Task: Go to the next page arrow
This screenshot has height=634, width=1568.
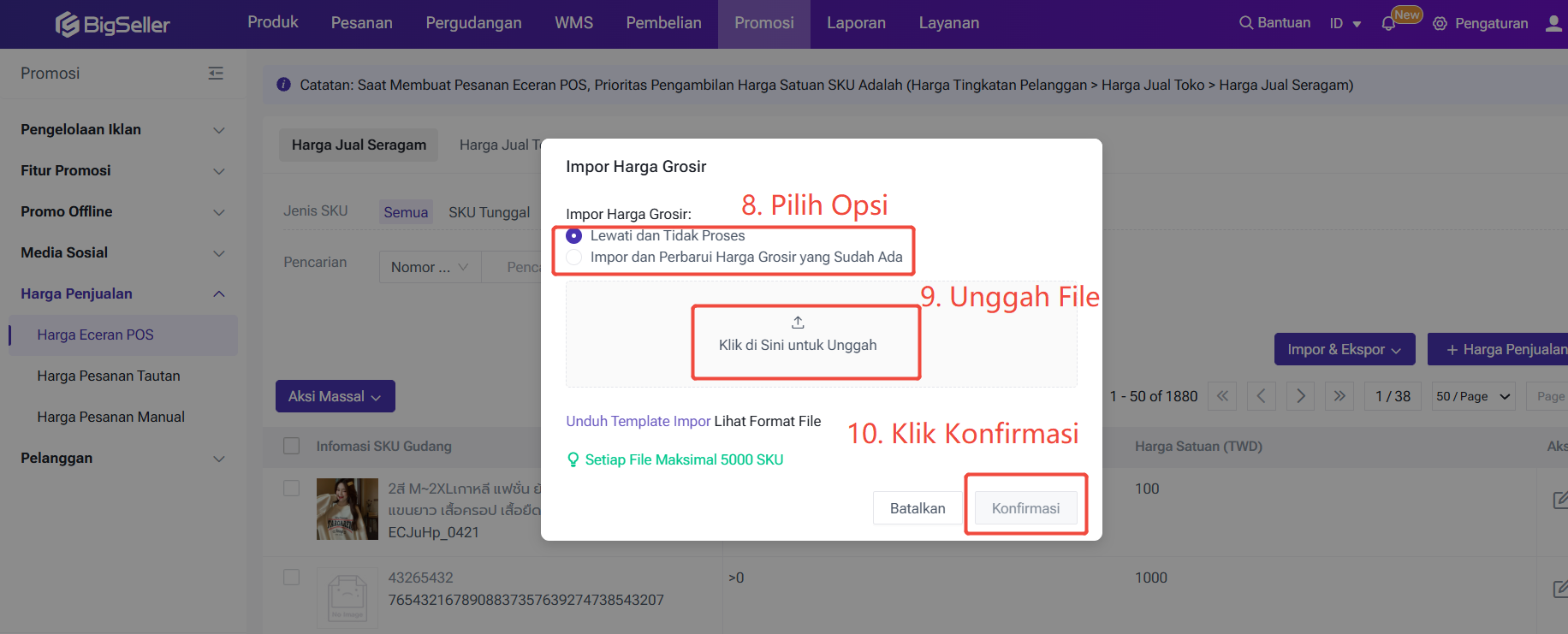Action: pos(1300,396)
